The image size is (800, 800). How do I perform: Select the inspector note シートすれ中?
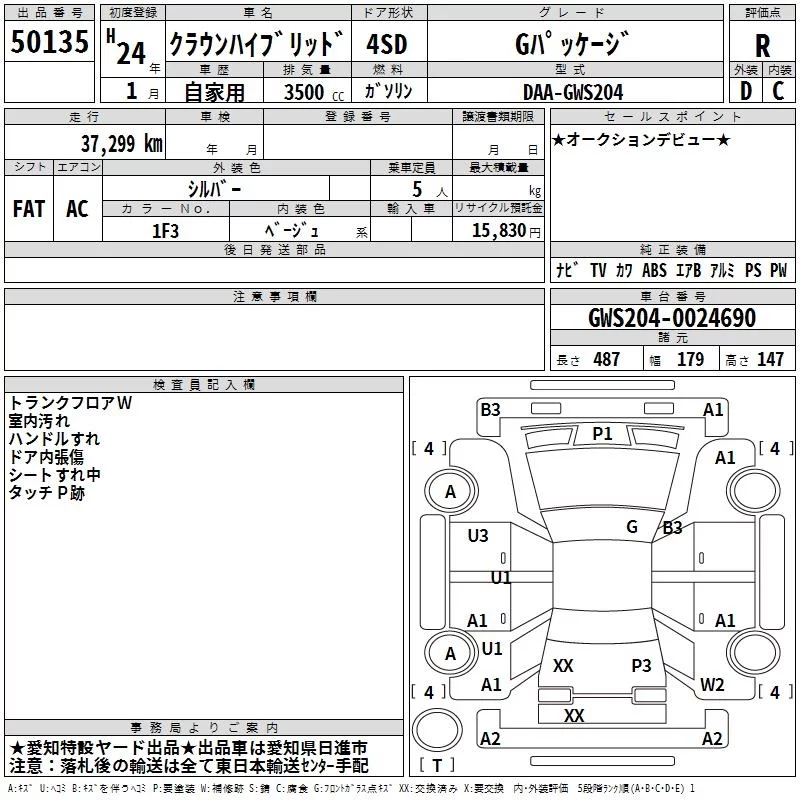click(x=54, y=474)
